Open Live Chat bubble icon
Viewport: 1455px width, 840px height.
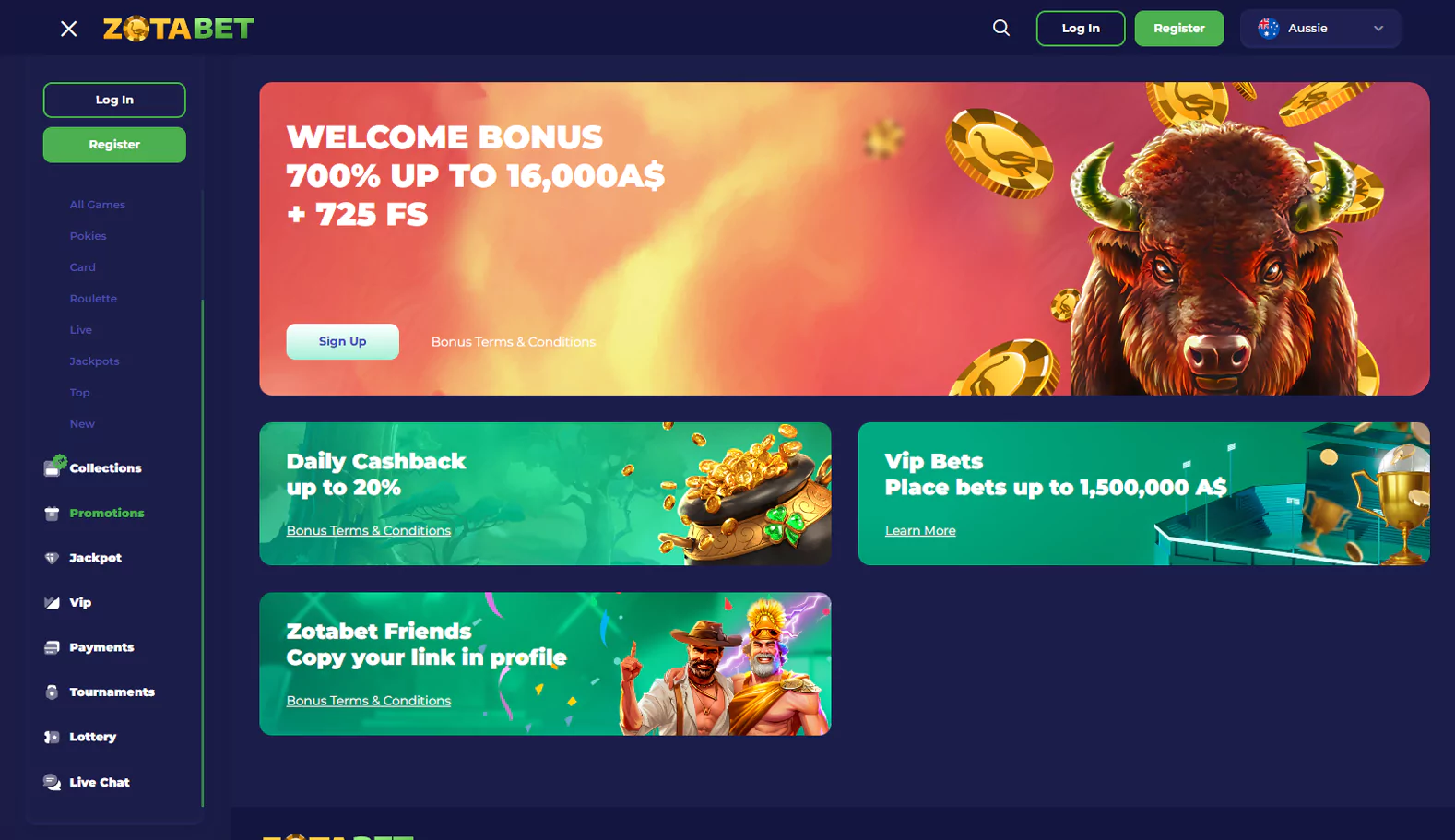pos(52,782)
